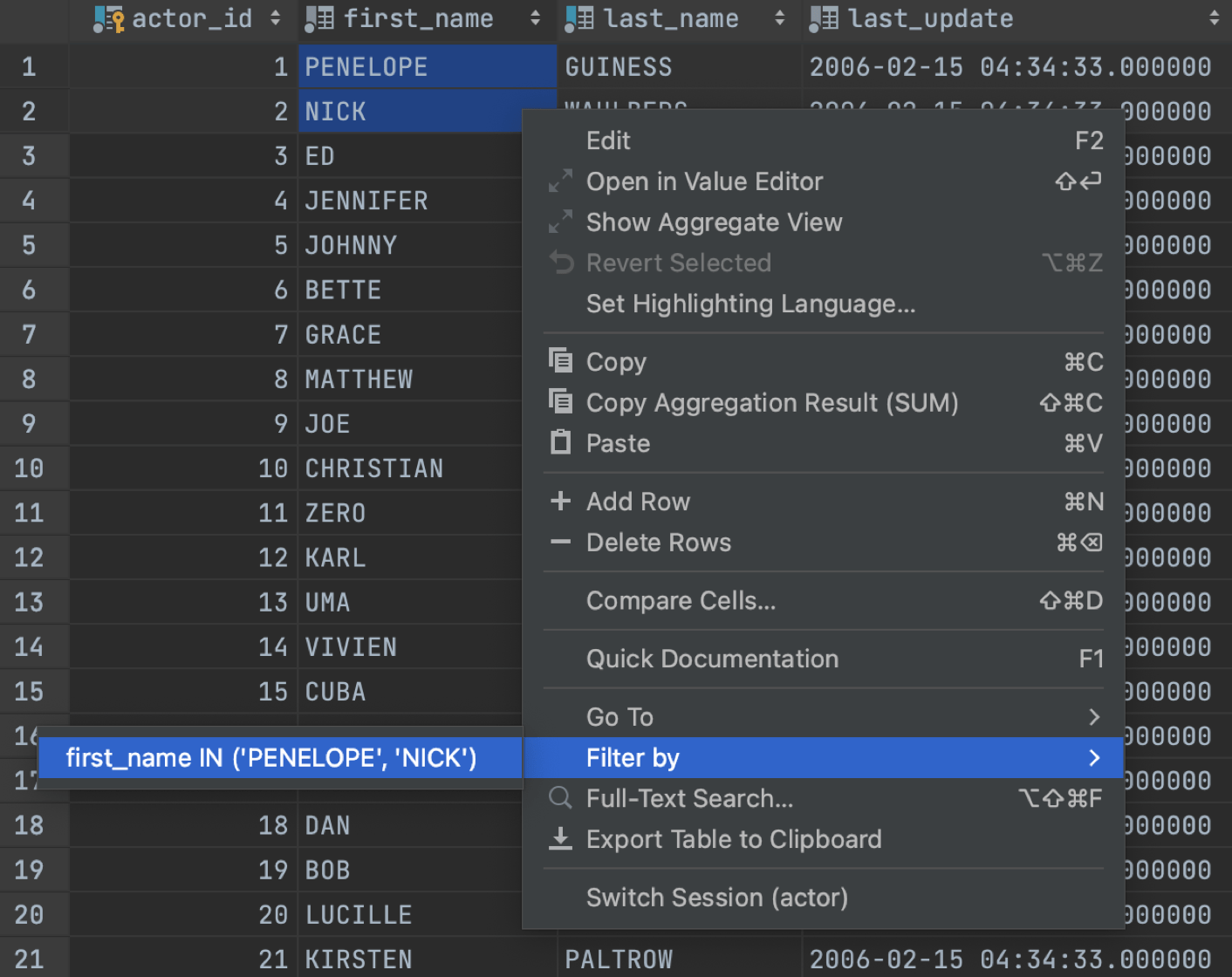Click the Revert Selected undo icon
The width and height of the screenshot is (1232, 977).
coord(561,262)
